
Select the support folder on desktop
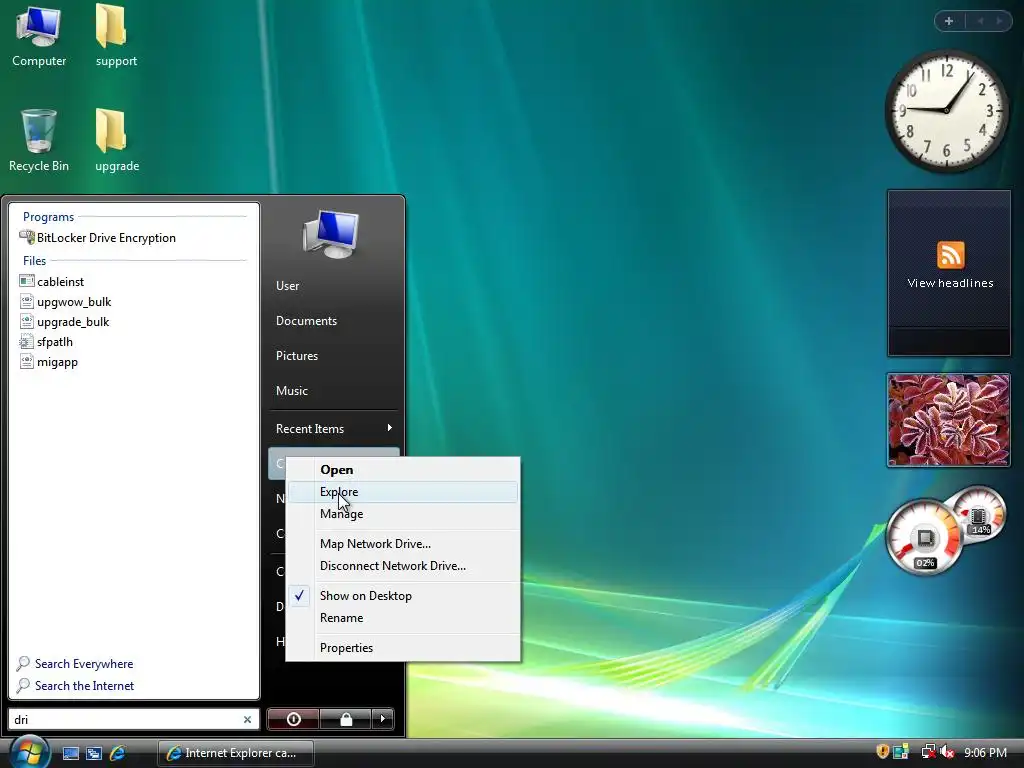click(x=116, y=36)
